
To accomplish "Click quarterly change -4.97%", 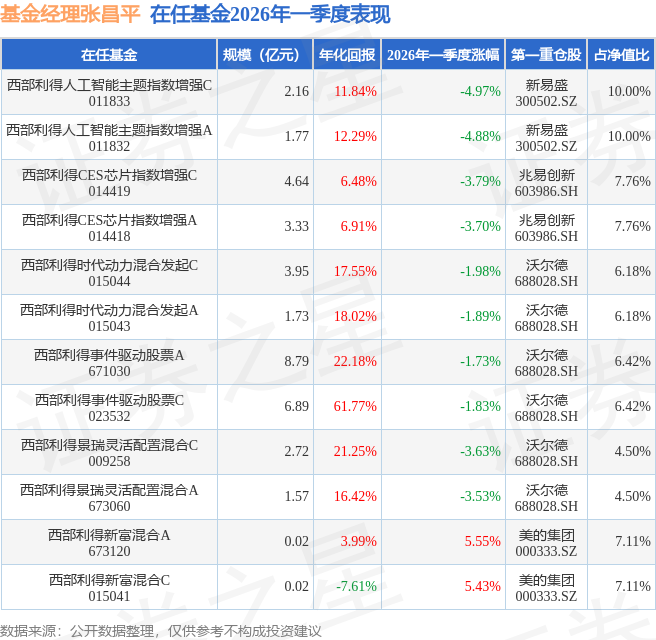I will point(480,91).
